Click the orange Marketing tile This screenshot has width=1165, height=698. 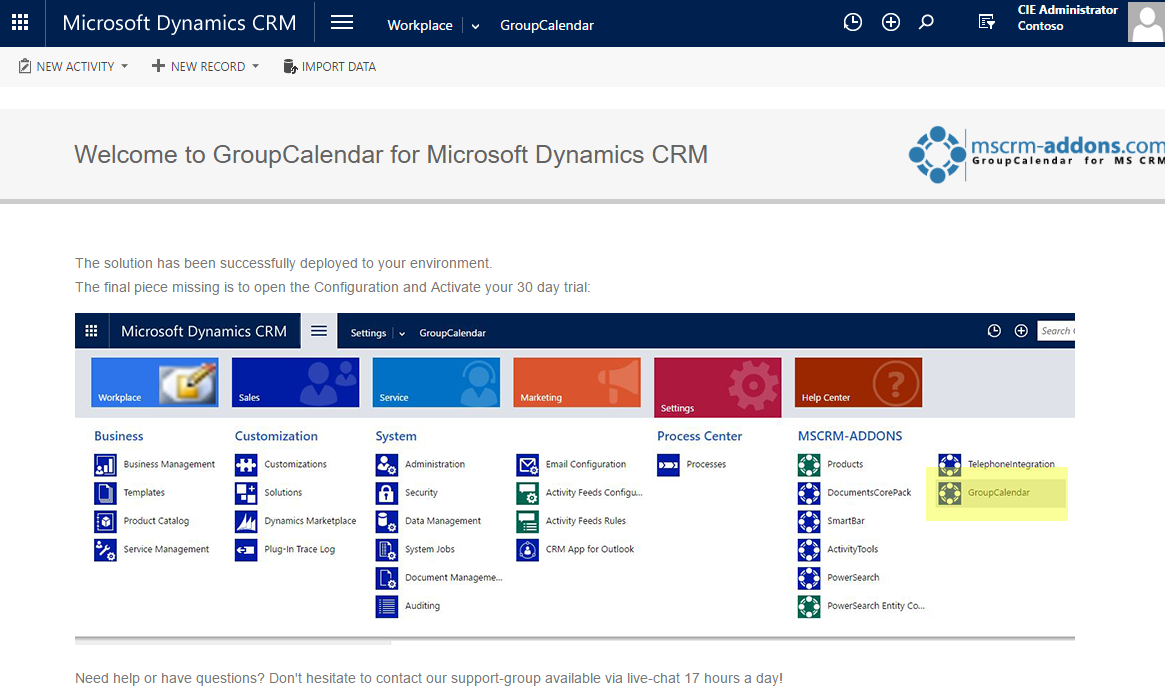(x=577, y=383)
